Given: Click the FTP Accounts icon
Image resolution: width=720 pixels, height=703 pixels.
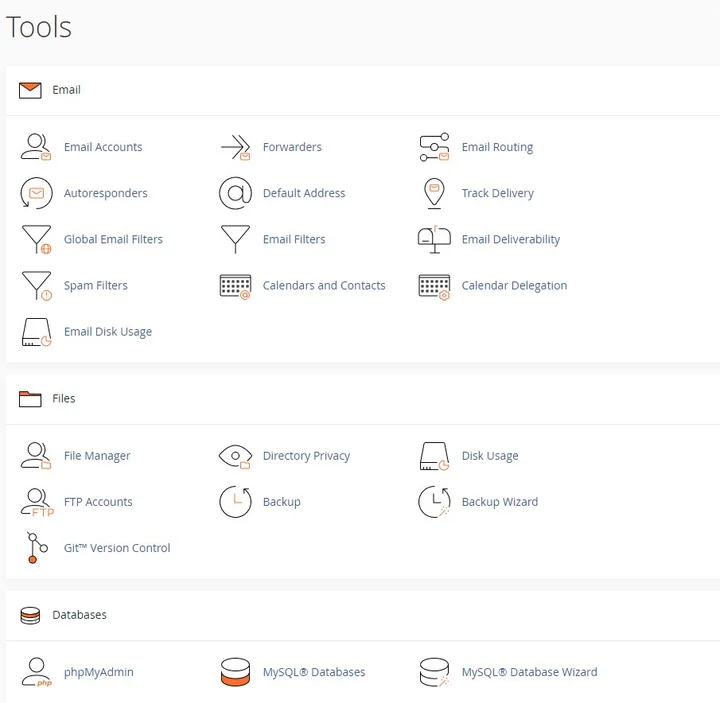Looking at the screenshot, I should [x=37, y=502].
